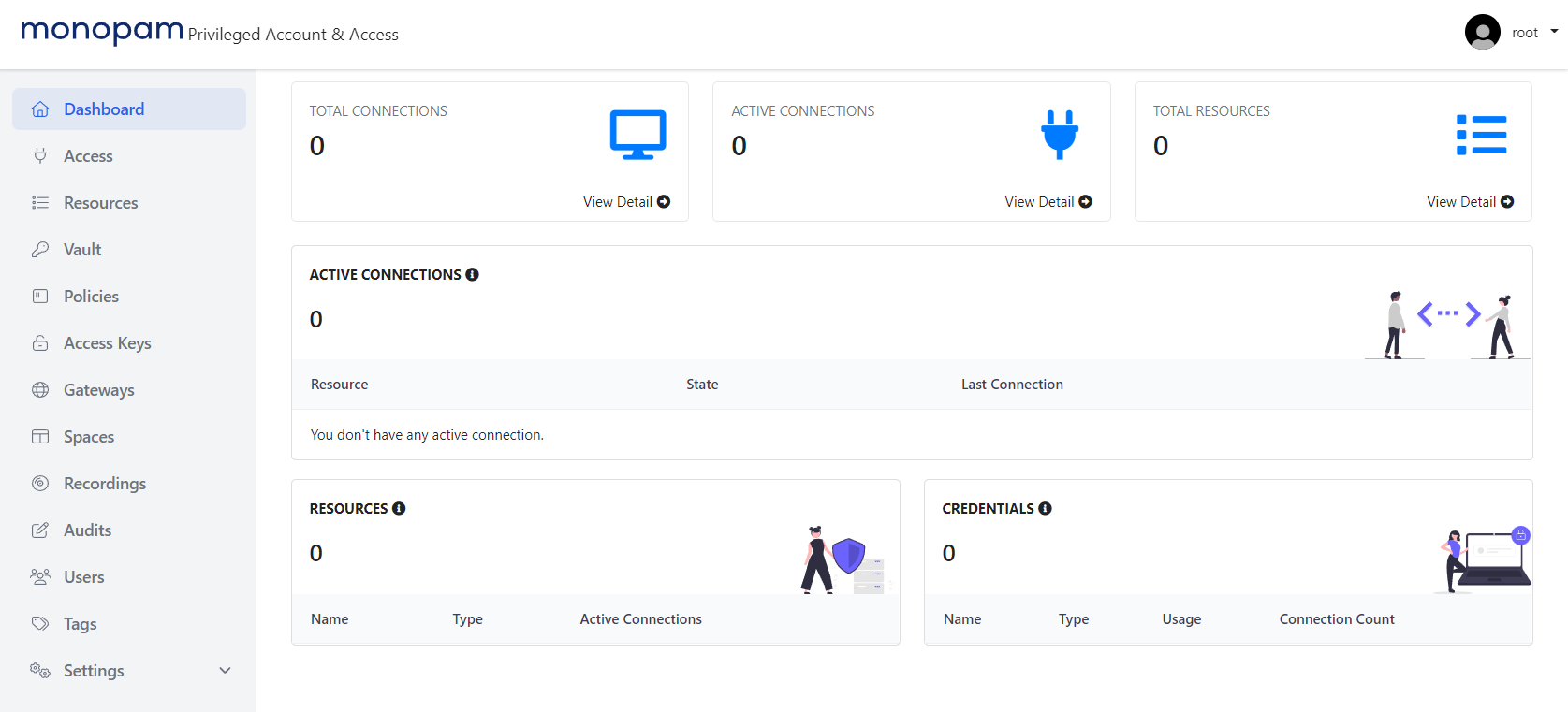View Detail for Total Resources
This screenshot has width=1568, height=712.
point(1469,202)
